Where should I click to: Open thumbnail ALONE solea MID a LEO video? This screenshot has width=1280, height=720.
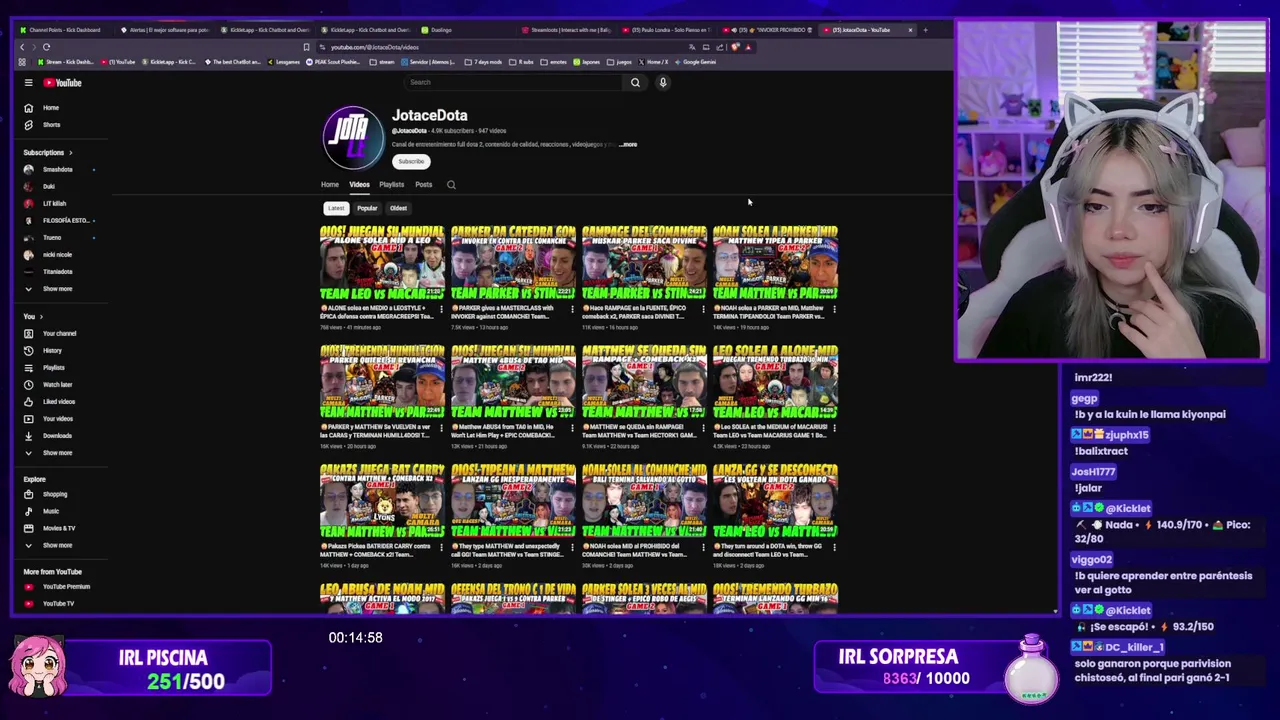pos(382,263)
